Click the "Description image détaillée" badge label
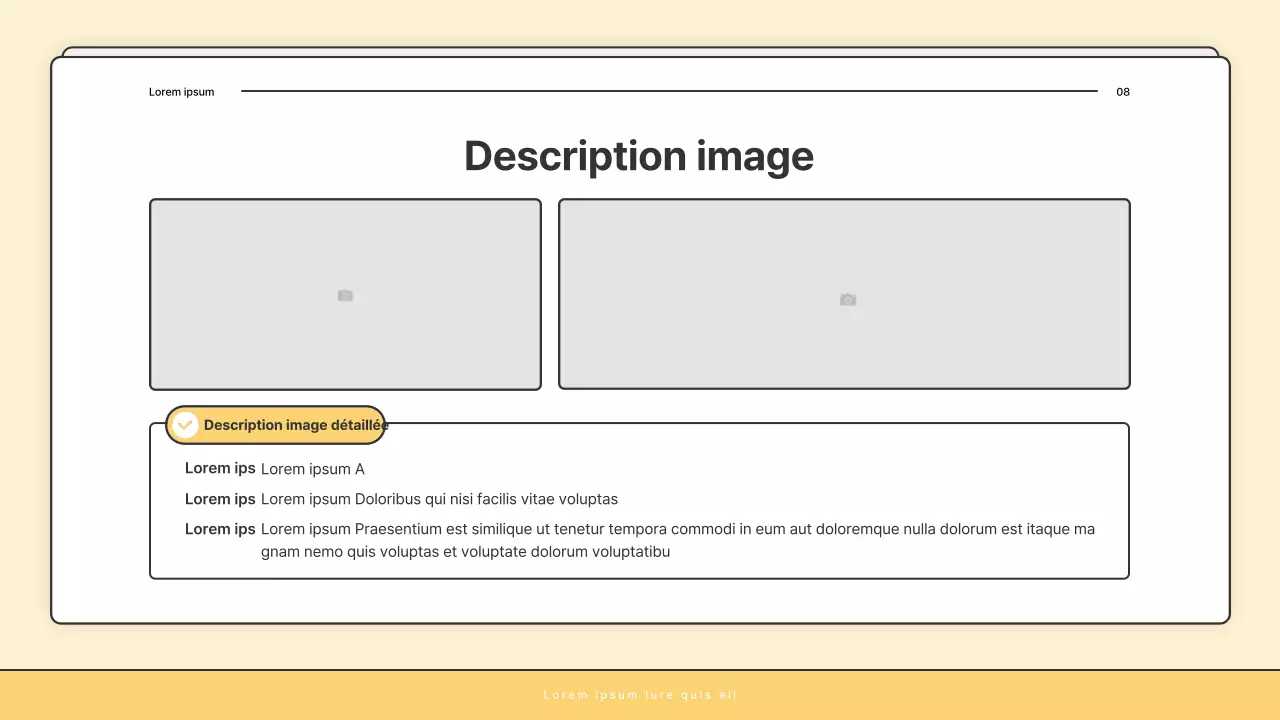Screen dimensions: 1280x720 (x=295, y=425)
